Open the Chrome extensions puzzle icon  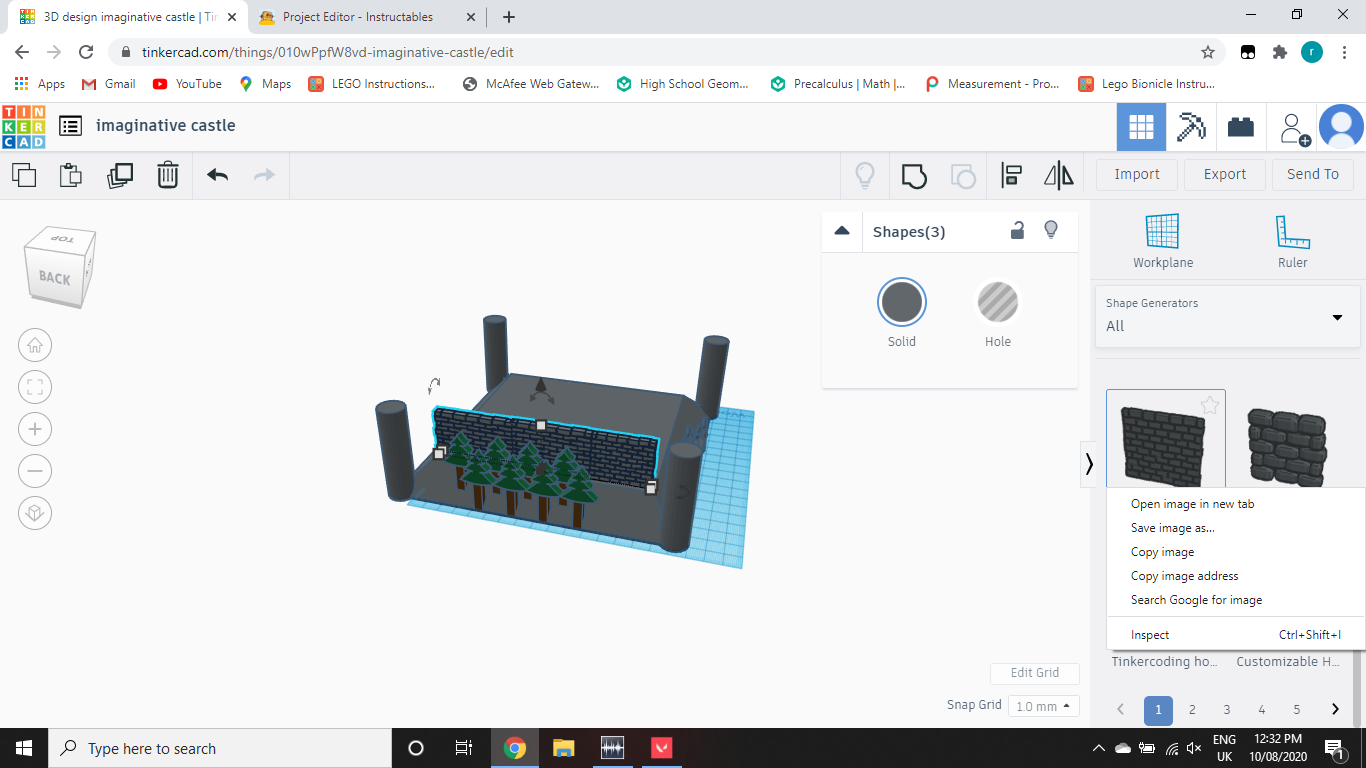[1279, 52]
